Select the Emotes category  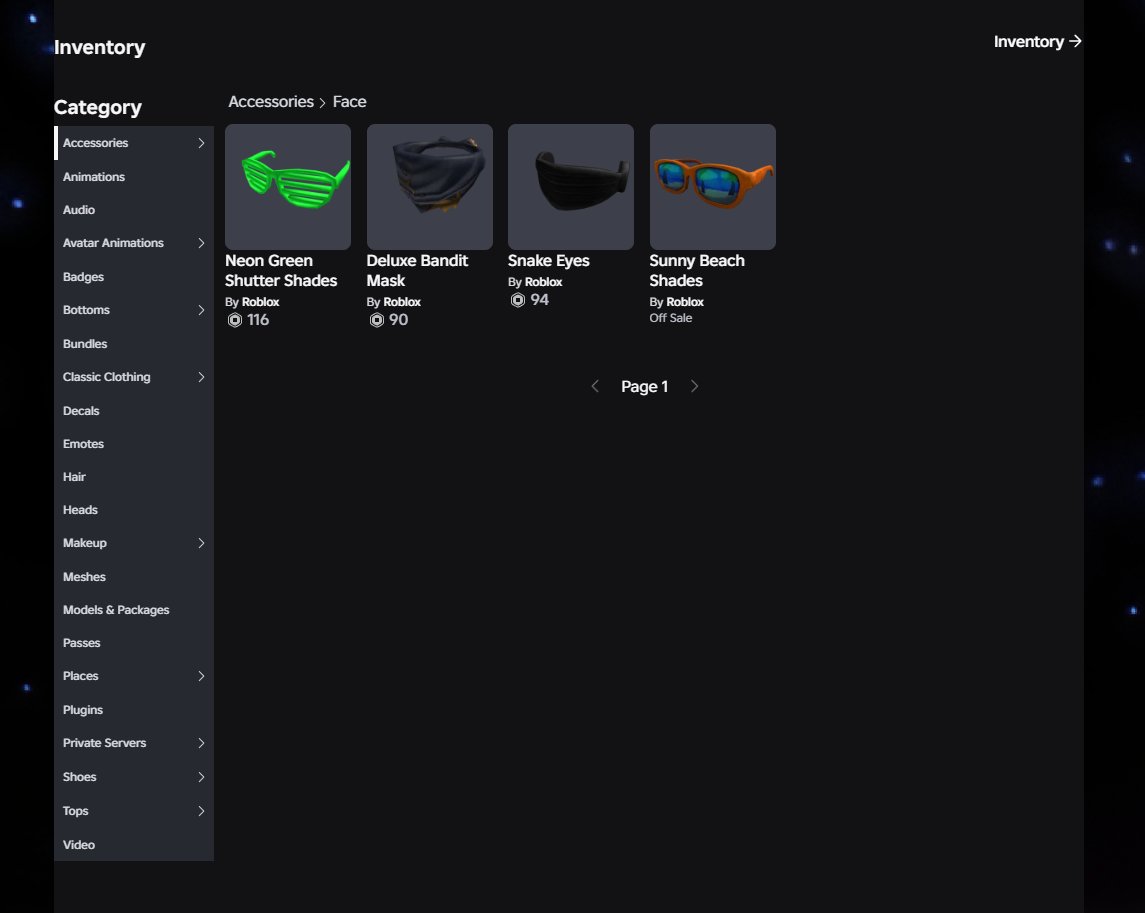click(x=134, y=444)
